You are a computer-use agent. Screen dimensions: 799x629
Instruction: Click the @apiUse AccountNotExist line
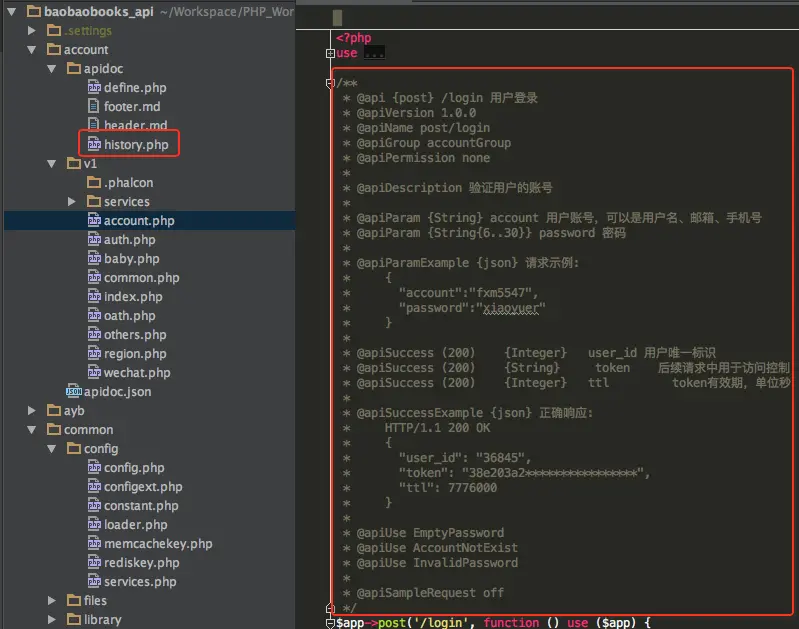point(437,548)
